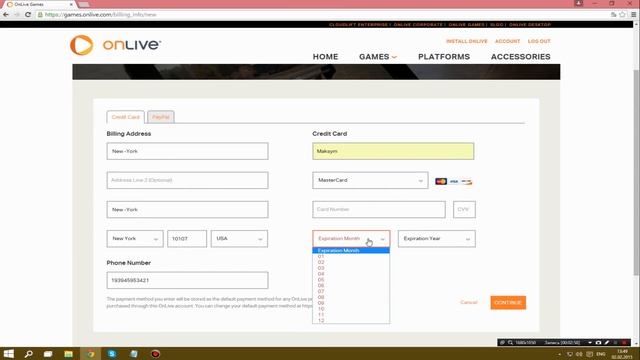This screenshot has width=640, height=360.
Task: Open taskbar Search magnifier
Action: (29, 354)
